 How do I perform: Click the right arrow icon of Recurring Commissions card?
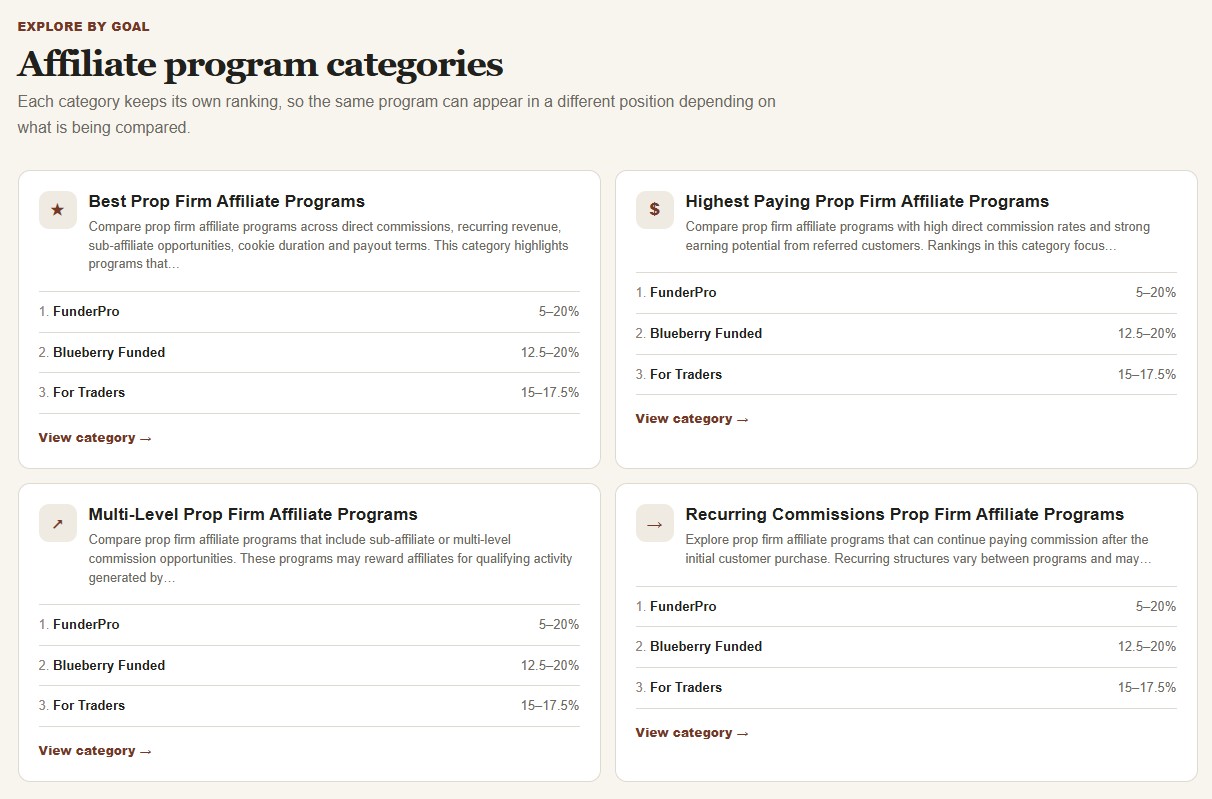[x=655, y=523]
